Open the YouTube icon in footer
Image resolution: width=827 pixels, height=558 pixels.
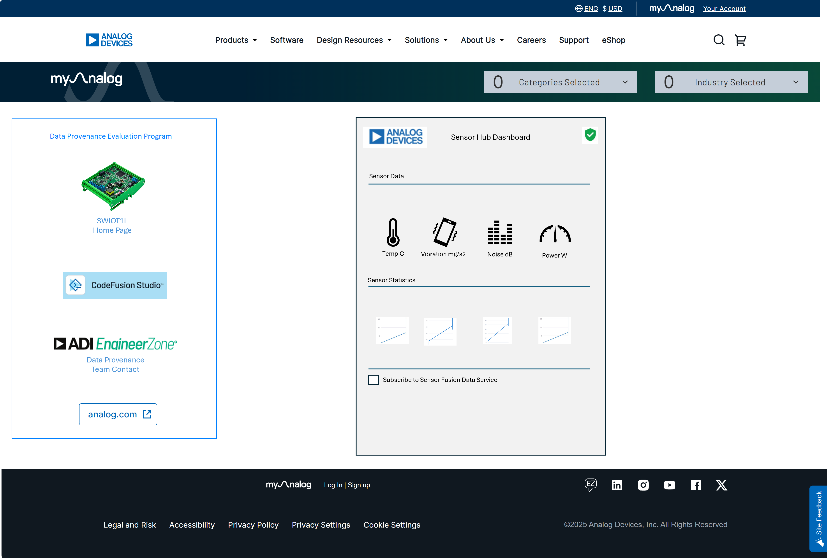coord(669,485)
